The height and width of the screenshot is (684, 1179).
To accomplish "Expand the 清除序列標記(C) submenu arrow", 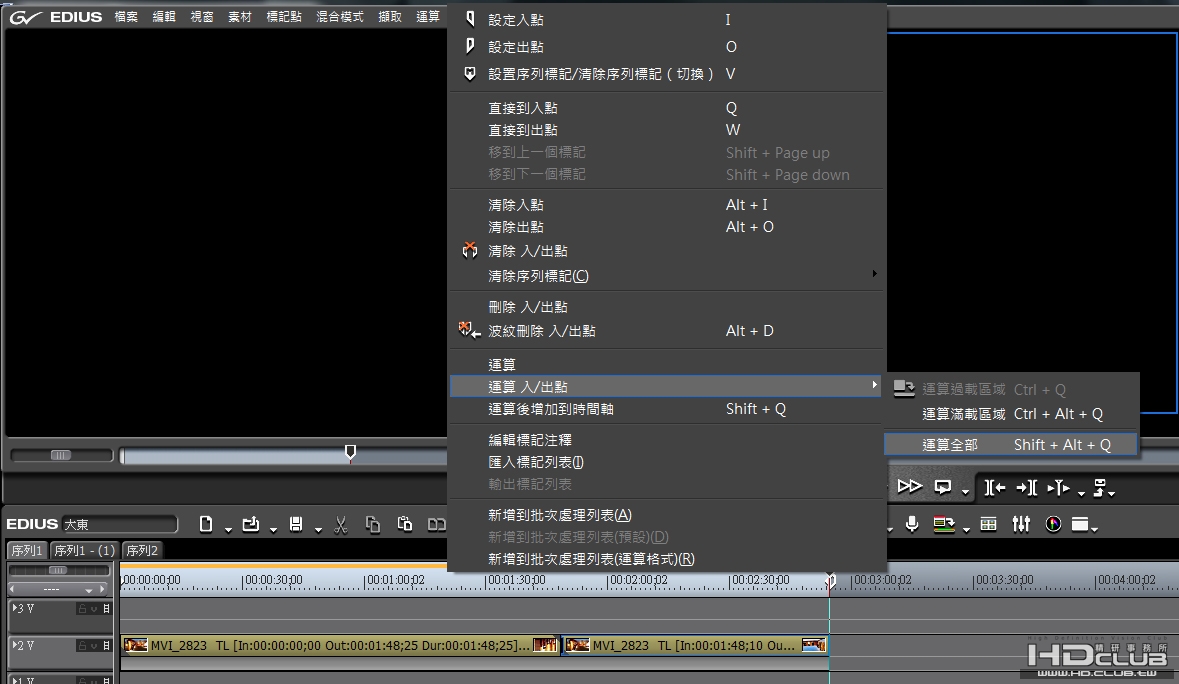I will pos(874,274).
